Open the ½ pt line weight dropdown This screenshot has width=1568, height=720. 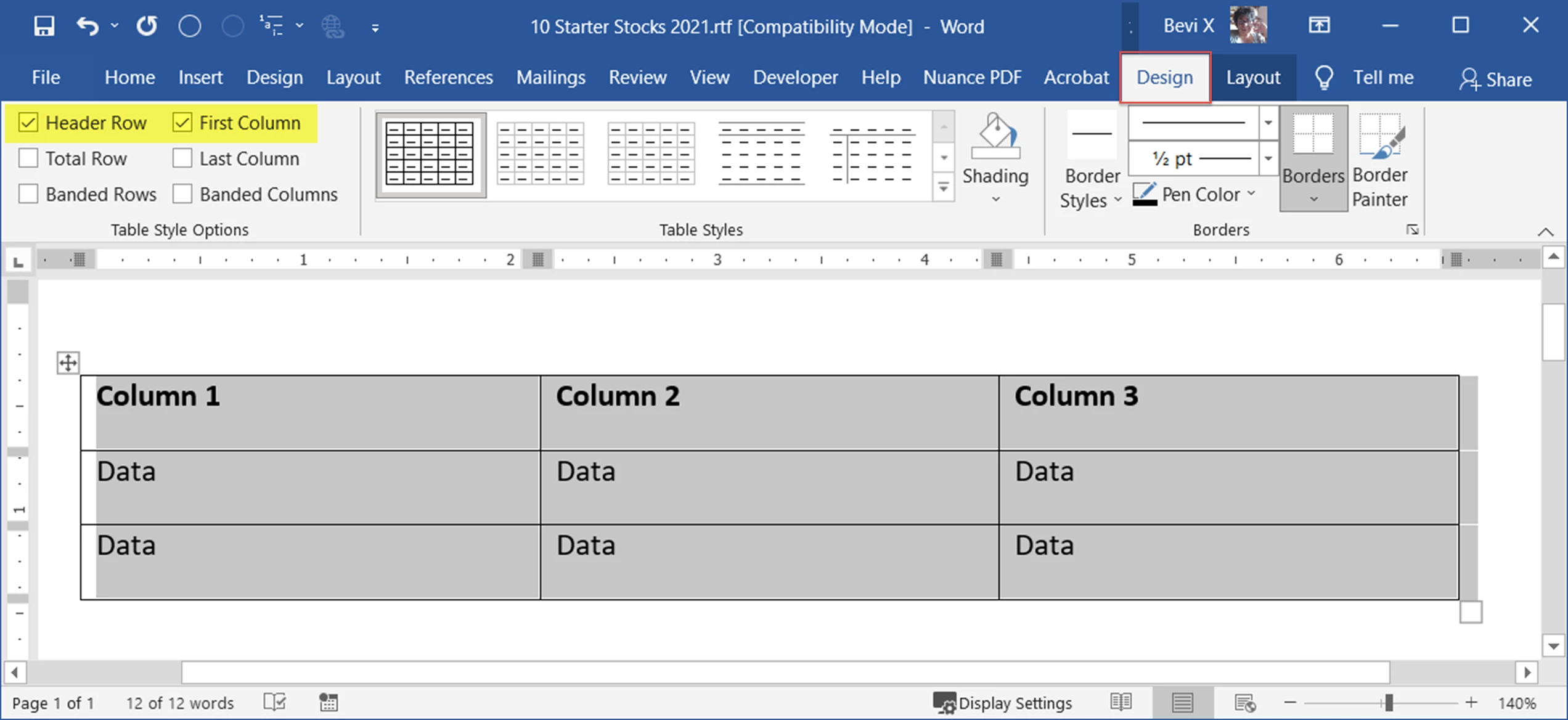(x=1268, y=158)
